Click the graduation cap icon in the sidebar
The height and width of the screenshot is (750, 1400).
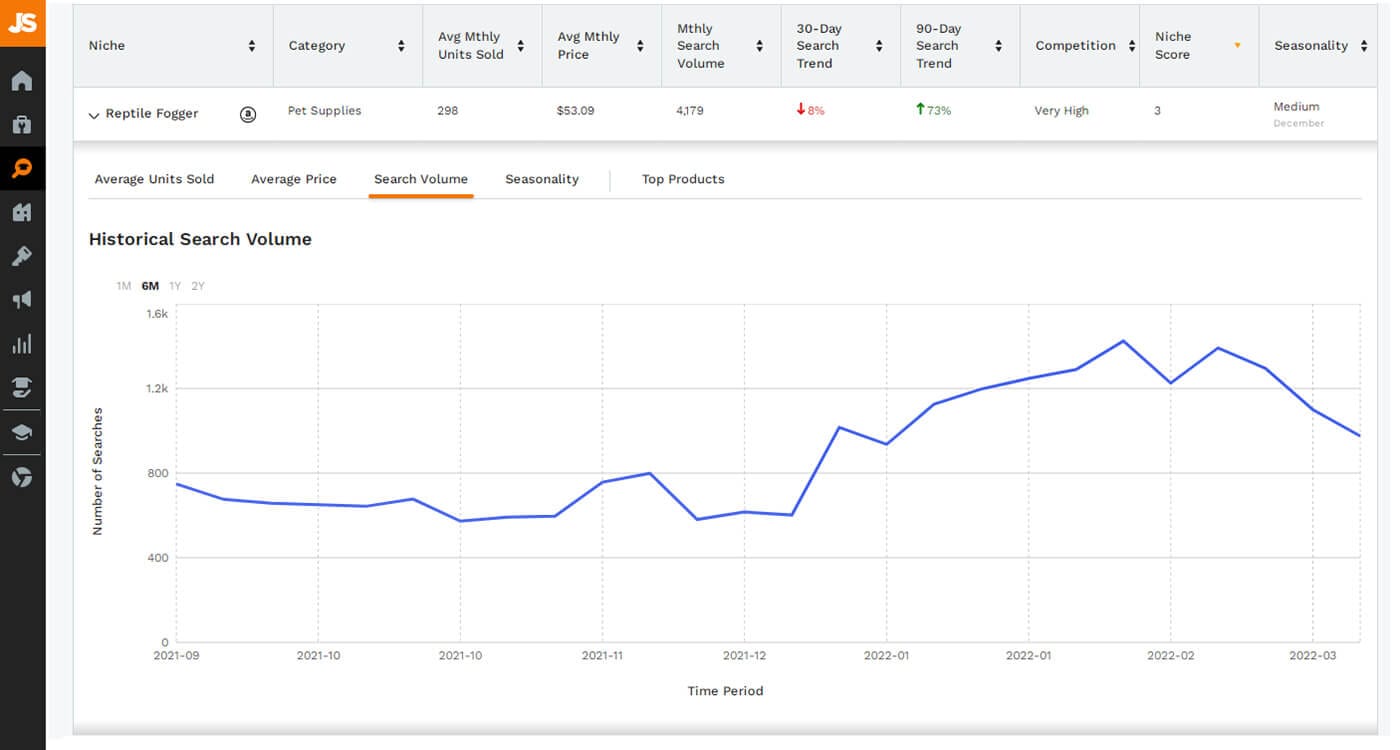click(x=22, y=432)
